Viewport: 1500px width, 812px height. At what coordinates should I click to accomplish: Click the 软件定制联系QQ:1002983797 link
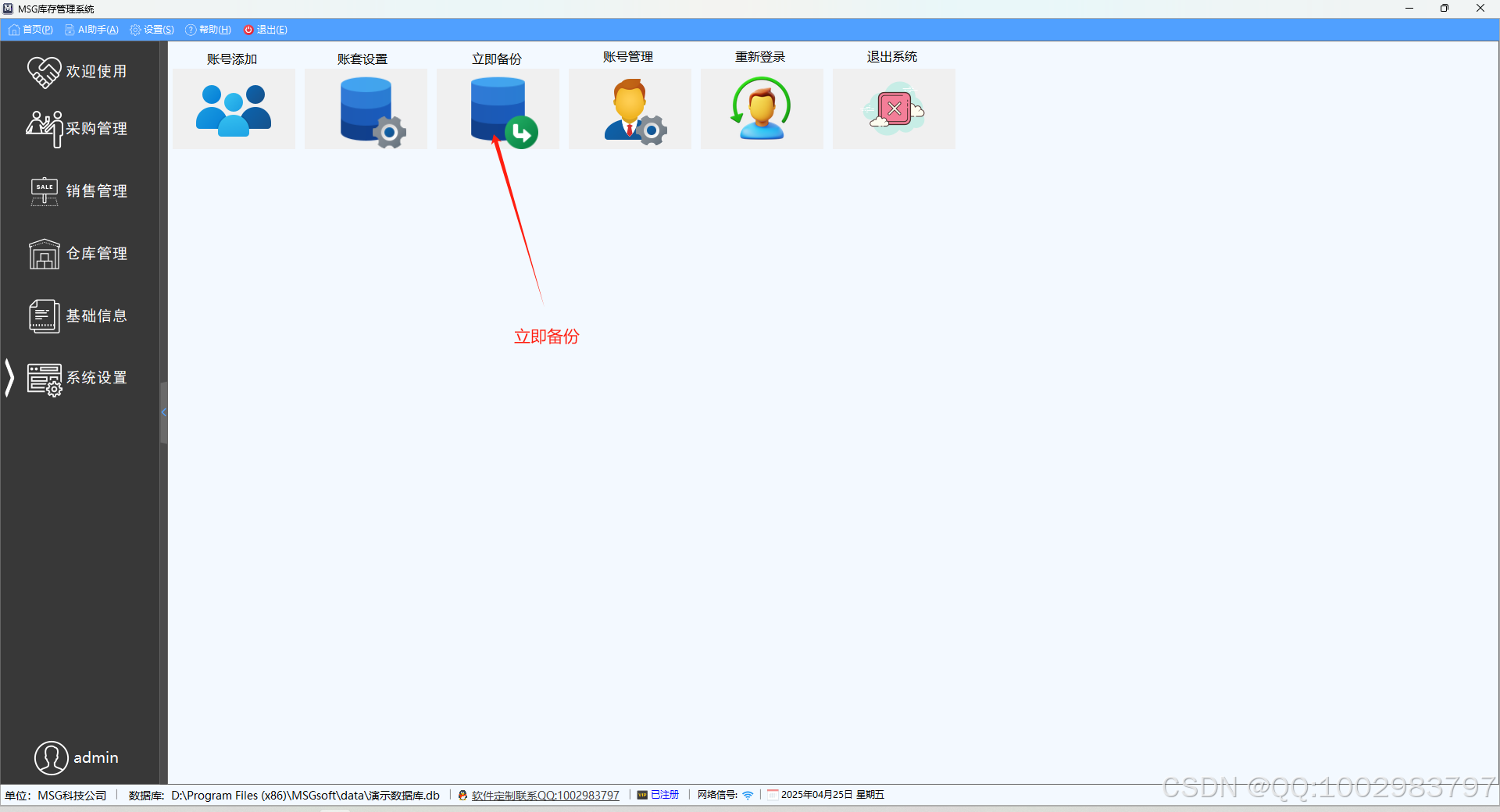point(545,796)
